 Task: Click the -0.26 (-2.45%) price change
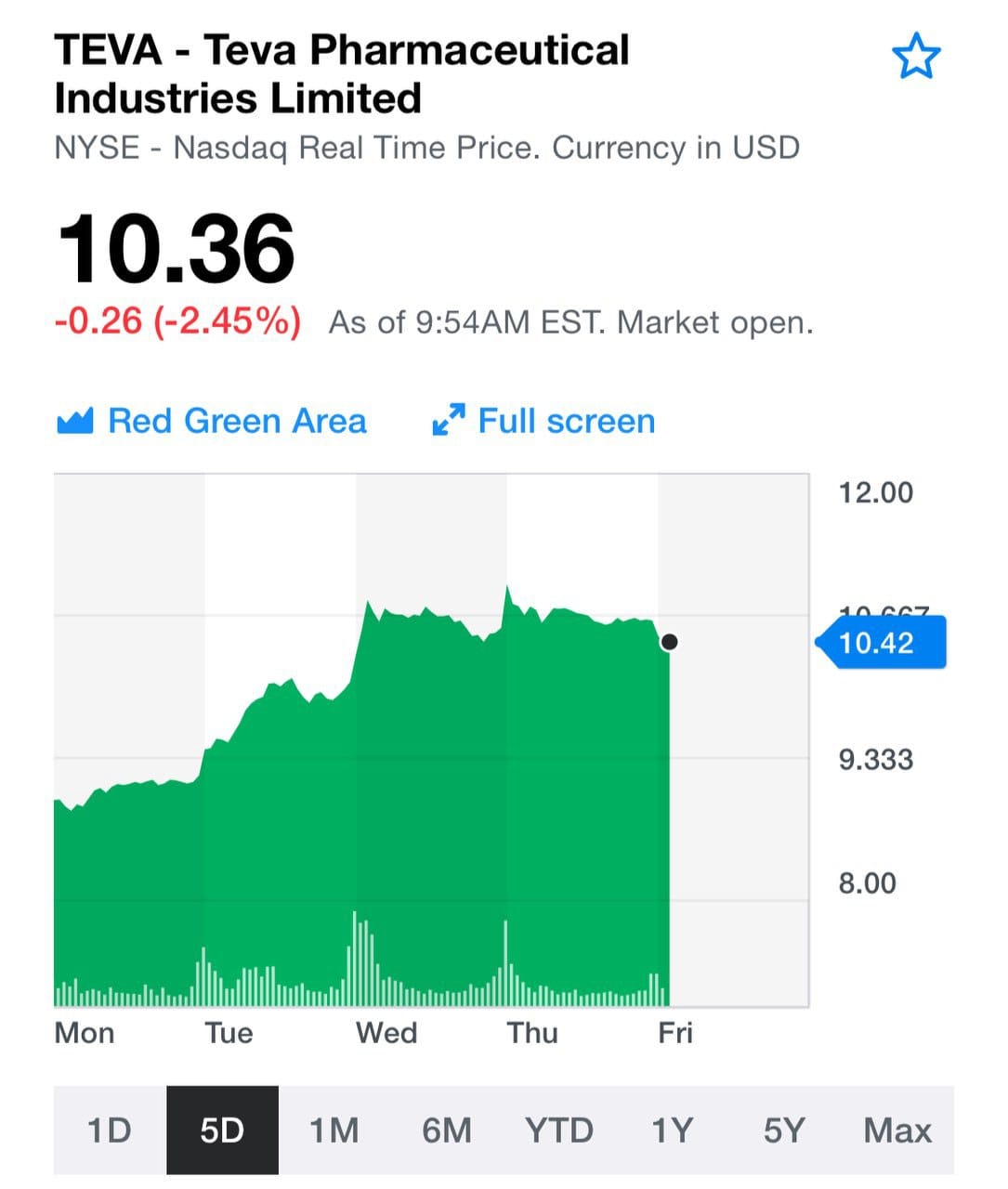pos(177,322)
